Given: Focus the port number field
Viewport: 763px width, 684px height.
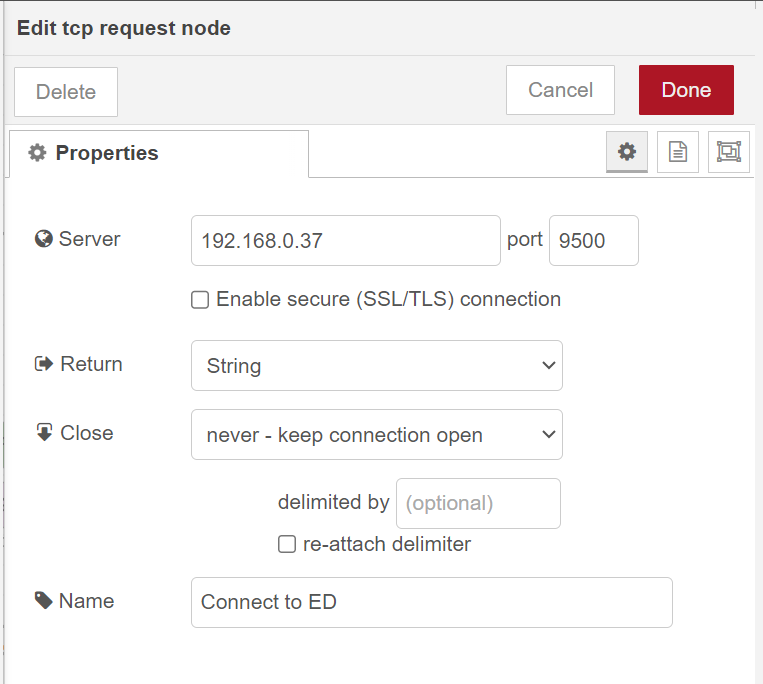Looking at the screenshot, I should coord(593,241).
